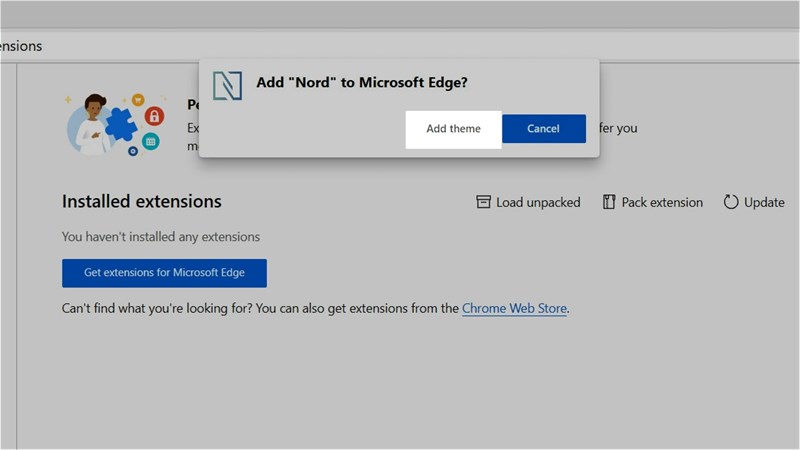The image size is (800, 450).
Task: Open Get extensions for Microsoft Edge
Action: click(164, 272)
